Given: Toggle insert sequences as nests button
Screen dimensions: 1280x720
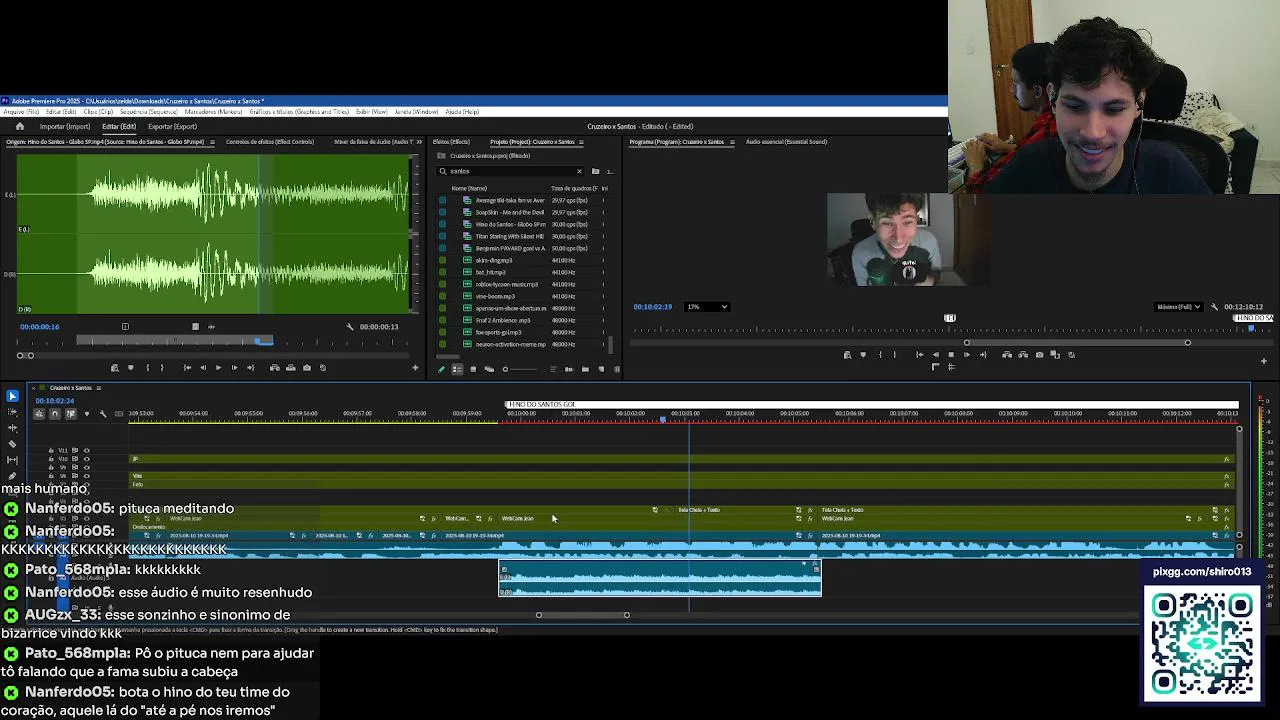Looking at the screenshot, I should coord(39,414).
